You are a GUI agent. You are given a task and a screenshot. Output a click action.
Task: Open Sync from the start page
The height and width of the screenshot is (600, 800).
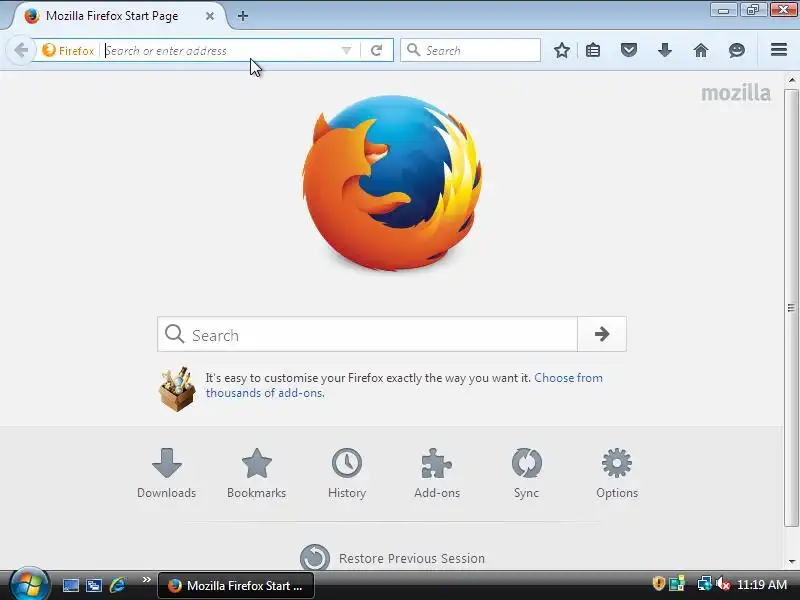click(x=527, y=473)
